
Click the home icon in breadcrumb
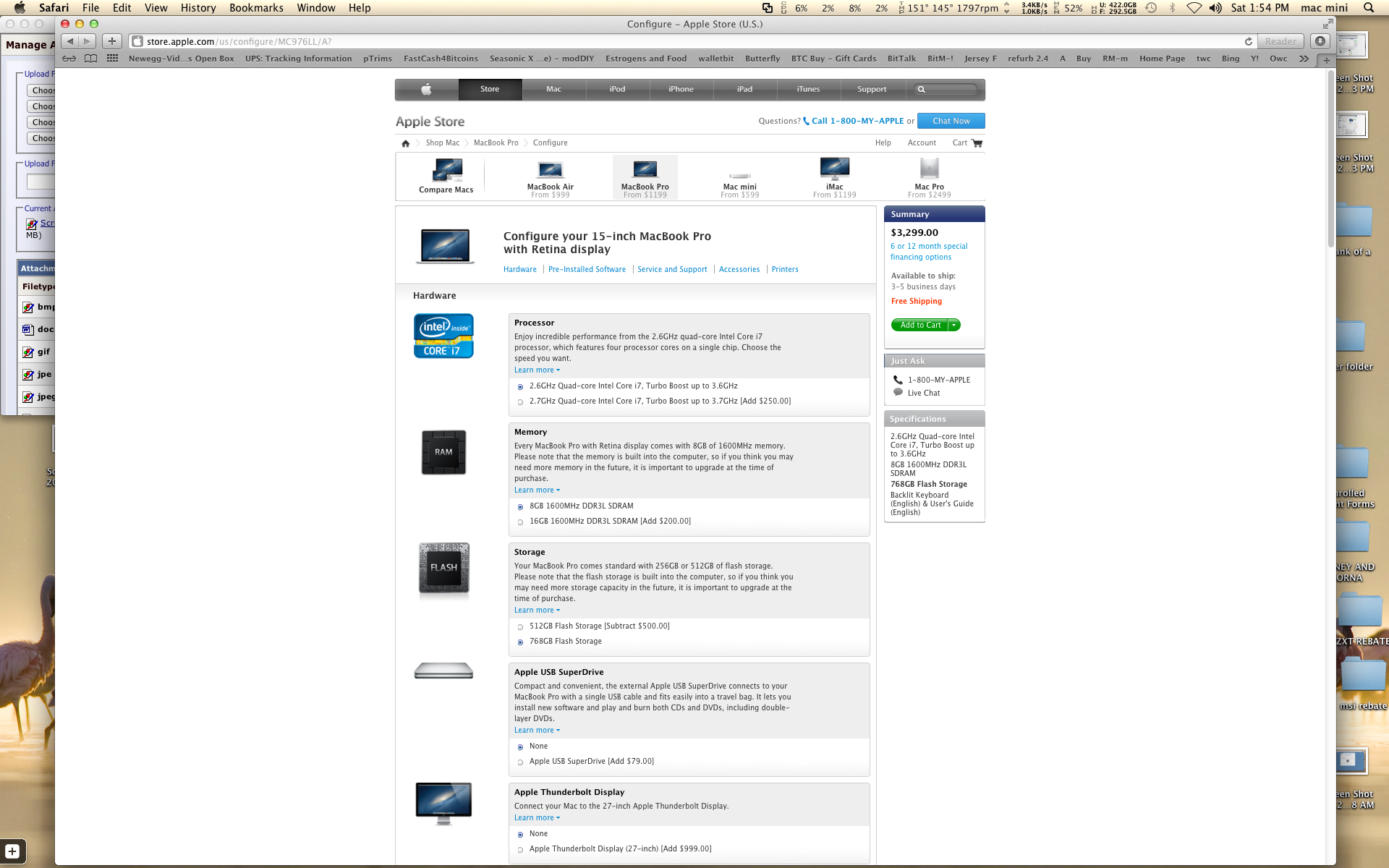[406, 143]
